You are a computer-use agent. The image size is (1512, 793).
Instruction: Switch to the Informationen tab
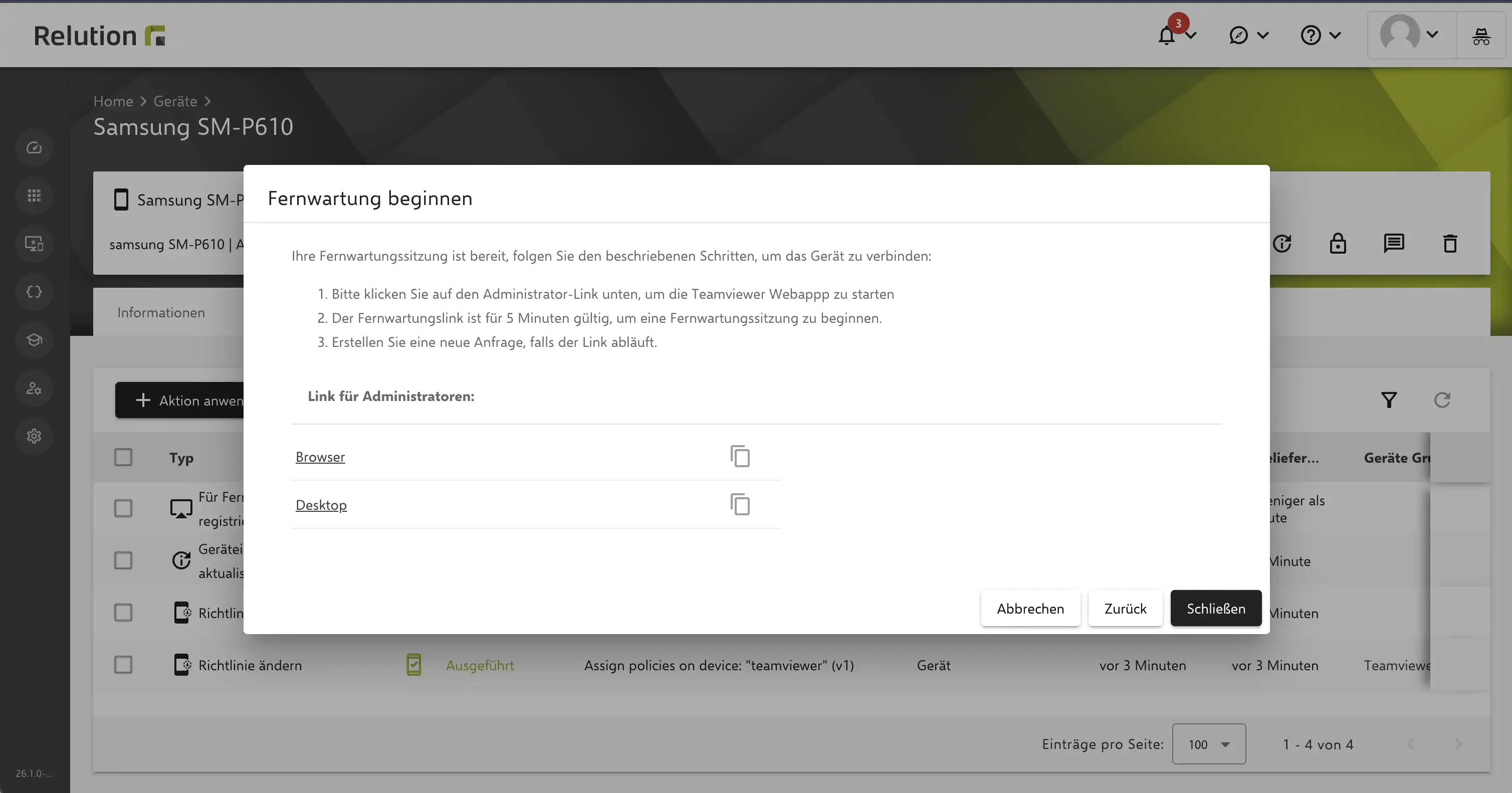tap(161, 312)
